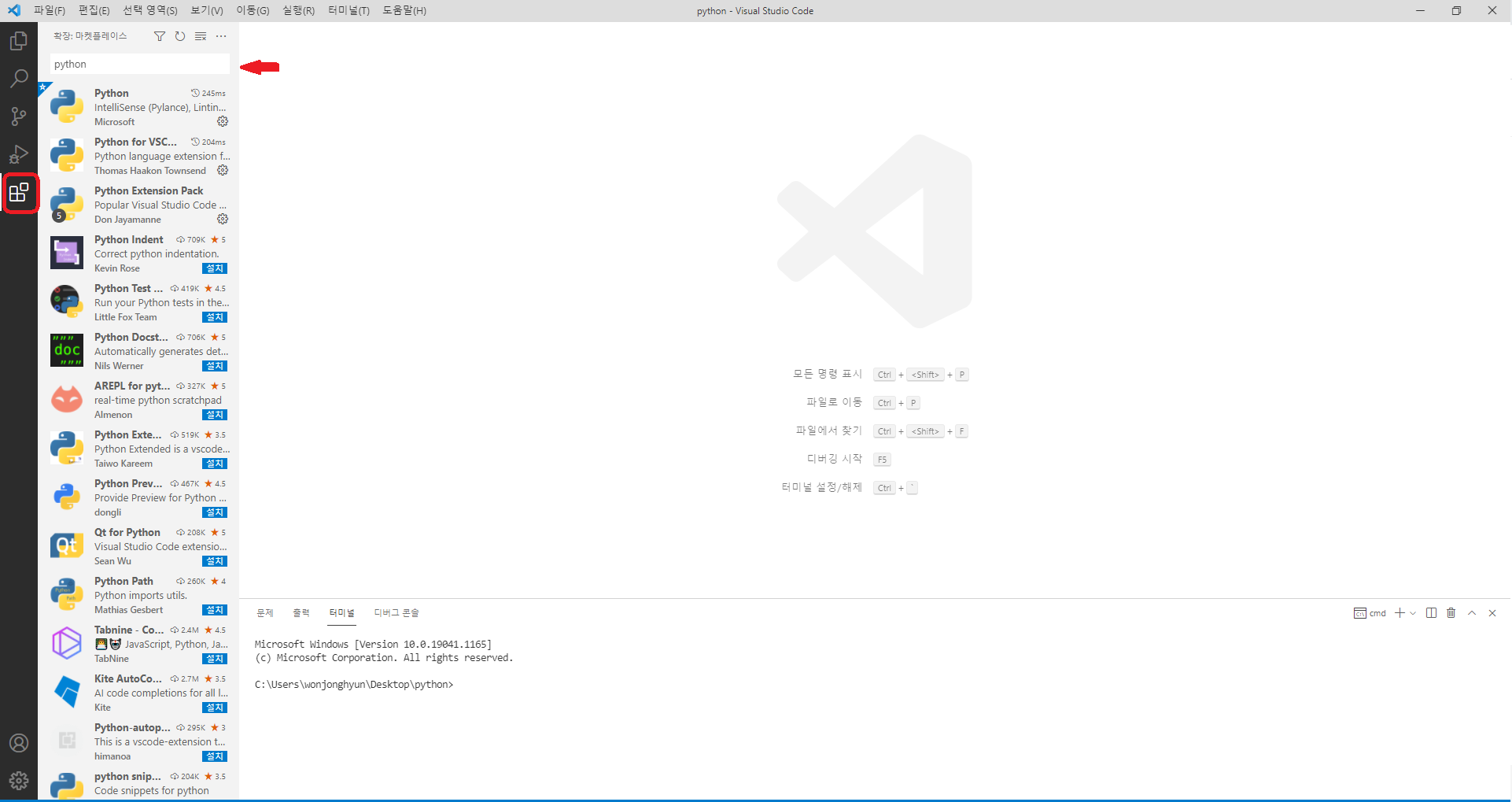Install the Kite AutoComplete extension

pyautogui.click(x=215, y=708)
